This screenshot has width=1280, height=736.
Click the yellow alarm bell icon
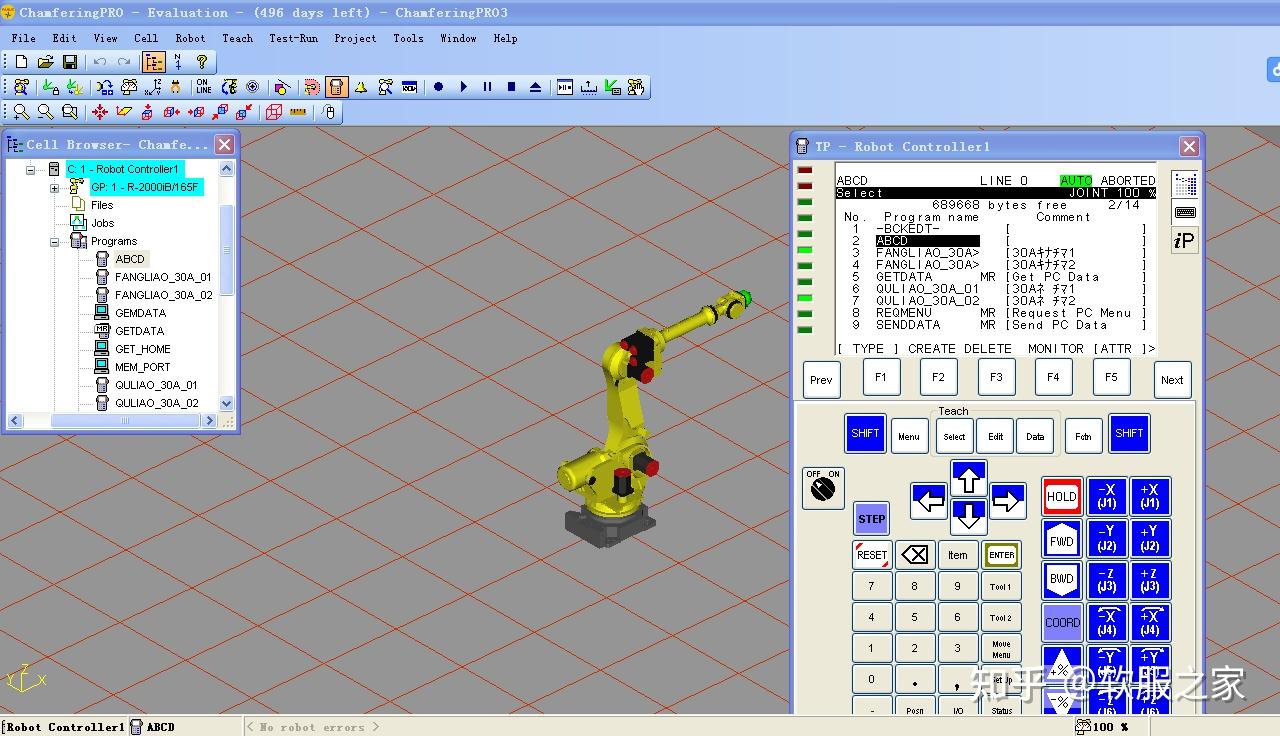point(360,87)
